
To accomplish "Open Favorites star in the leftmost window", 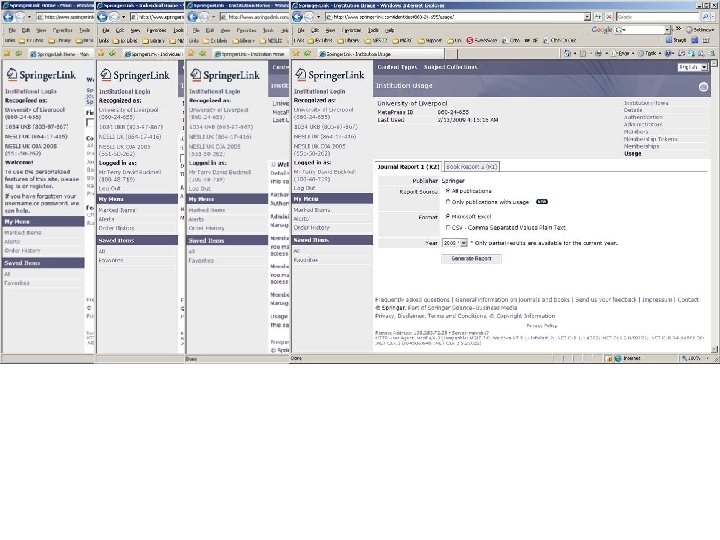I will (7, 54).
